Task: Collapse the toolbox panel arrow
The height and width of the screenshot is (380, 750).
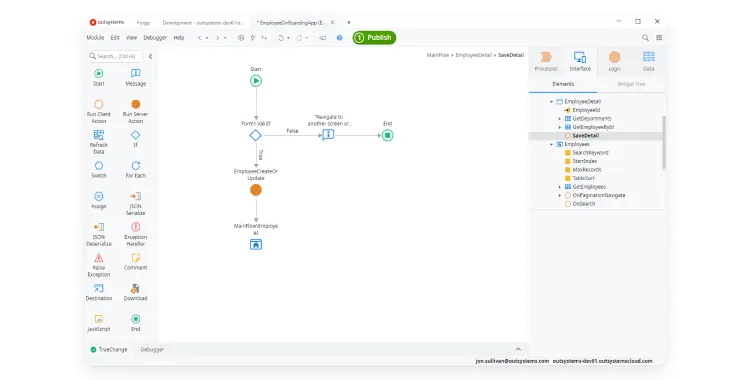Action: coord(150,56)
